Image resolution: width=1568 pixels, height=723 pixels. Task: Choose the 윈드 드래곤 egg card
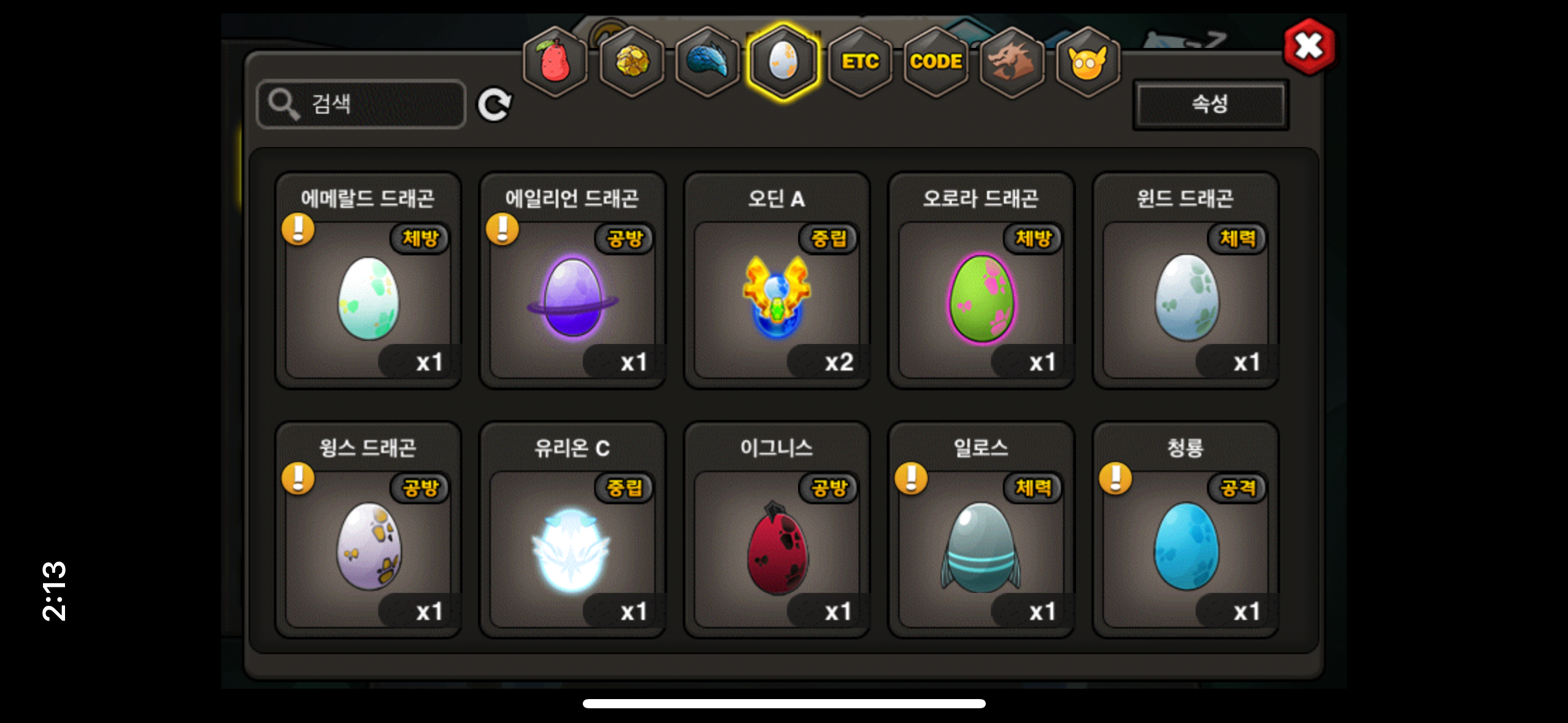point(1185,280)
